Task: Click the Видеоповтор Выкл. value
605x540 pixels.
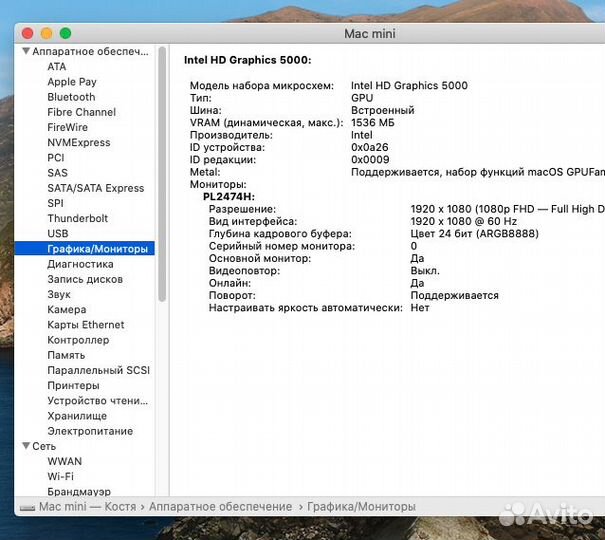Action: tap(425, 270)
